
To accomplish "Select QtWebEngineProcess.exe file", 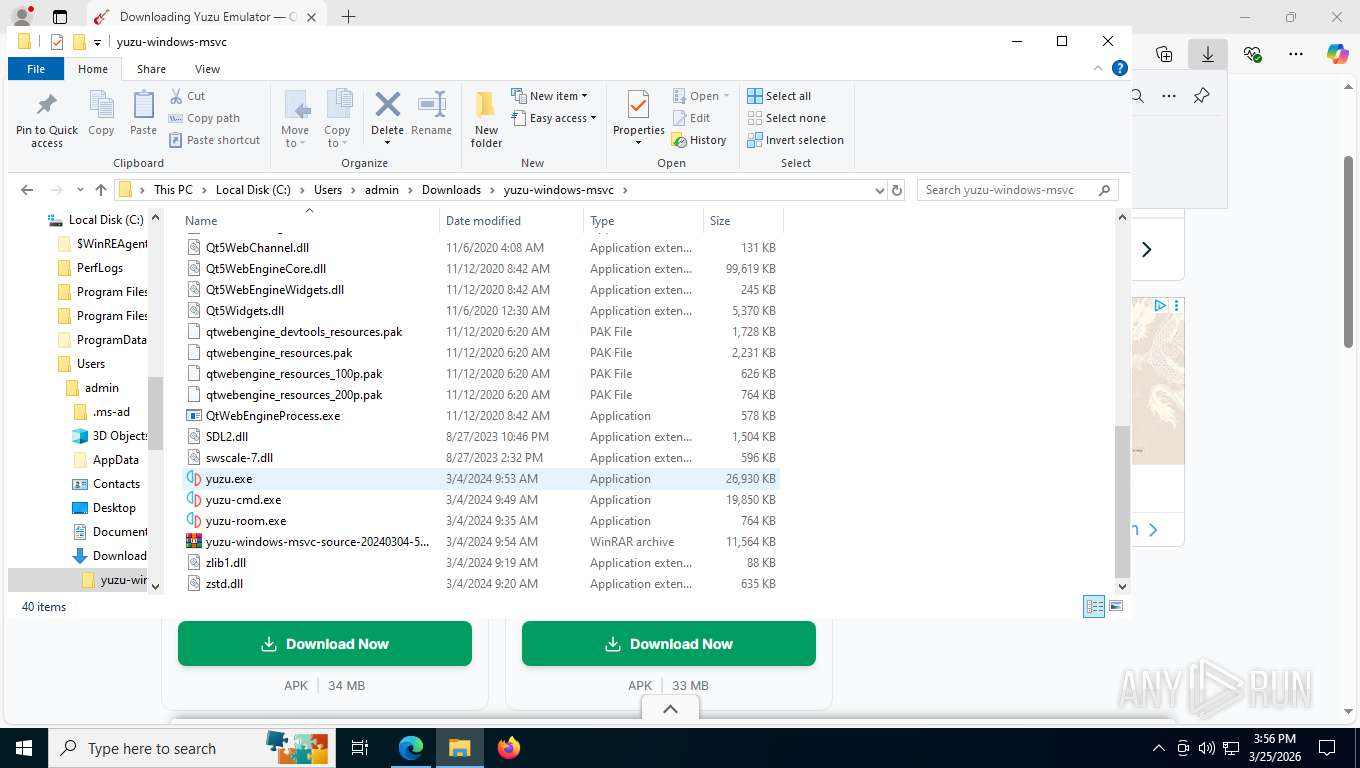I will pos(480,416).
